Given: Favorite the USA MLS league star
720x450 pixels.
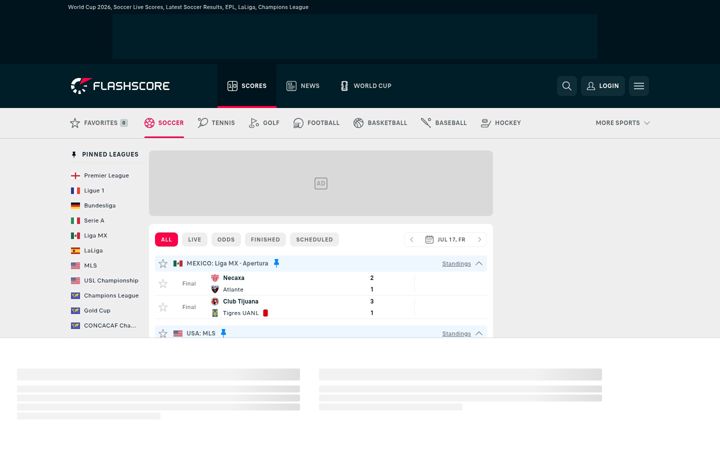Looking at the screenshot, I should (163, 333).
